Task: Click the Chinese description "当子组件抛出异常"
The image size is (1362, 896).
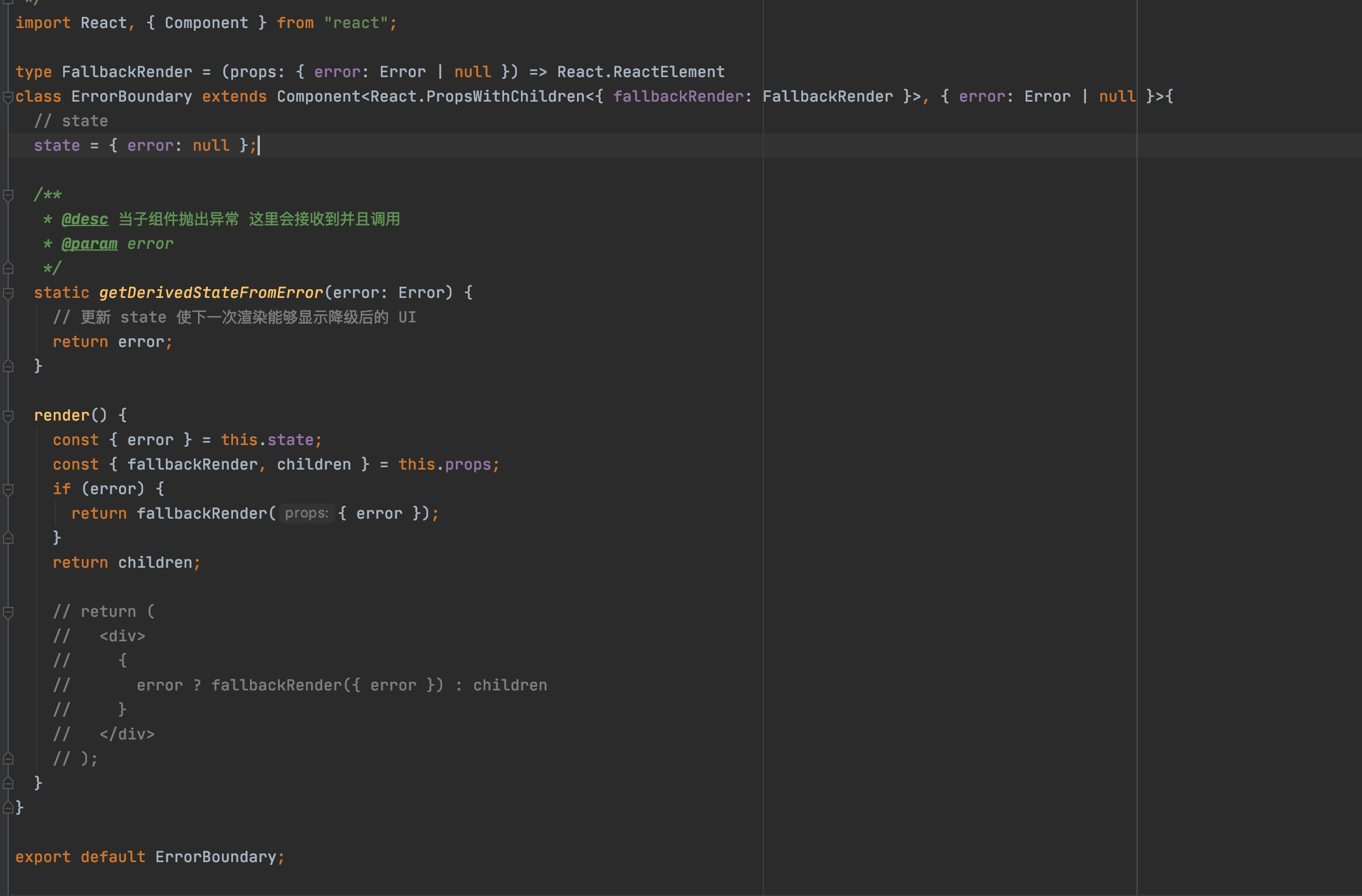Action: [x=179, y=219]
